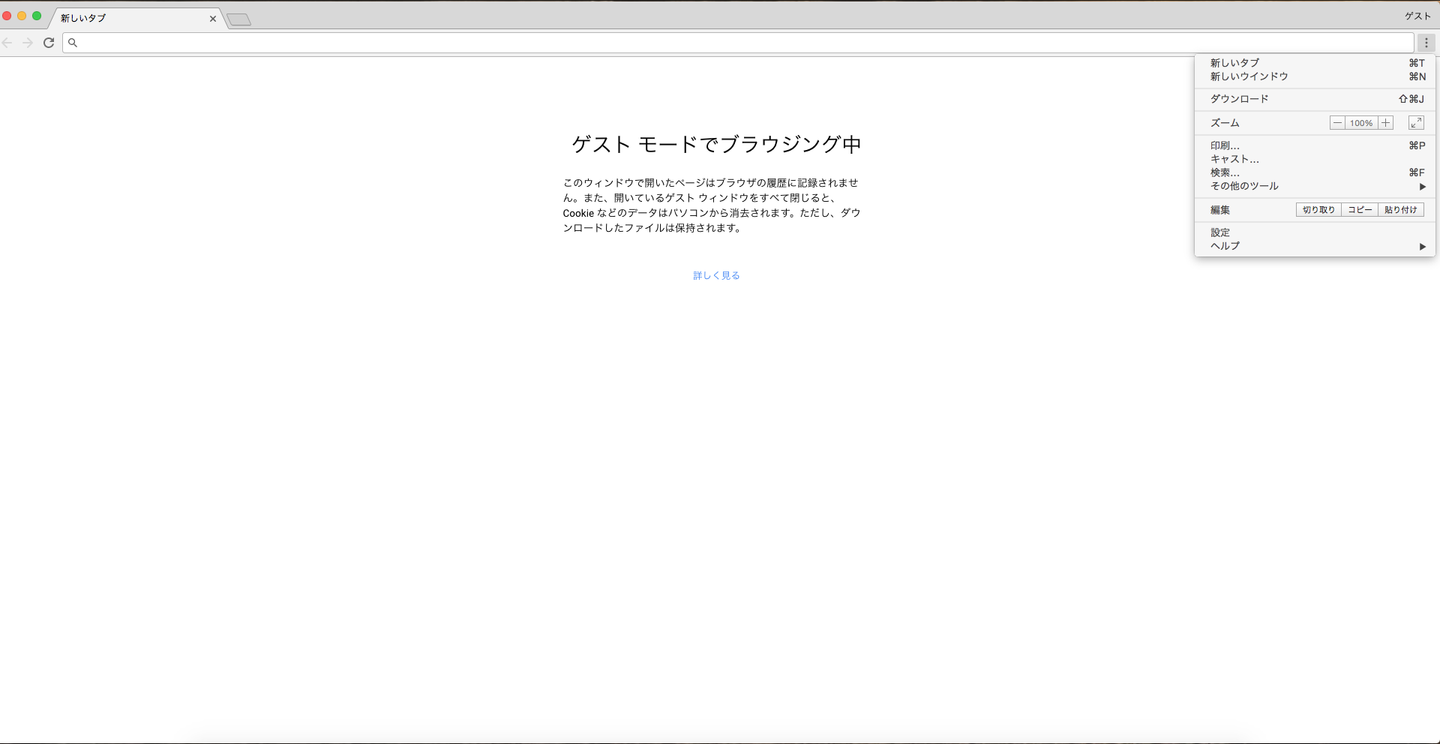Expand the その他のツール submenu

[x=1315, y=186]
